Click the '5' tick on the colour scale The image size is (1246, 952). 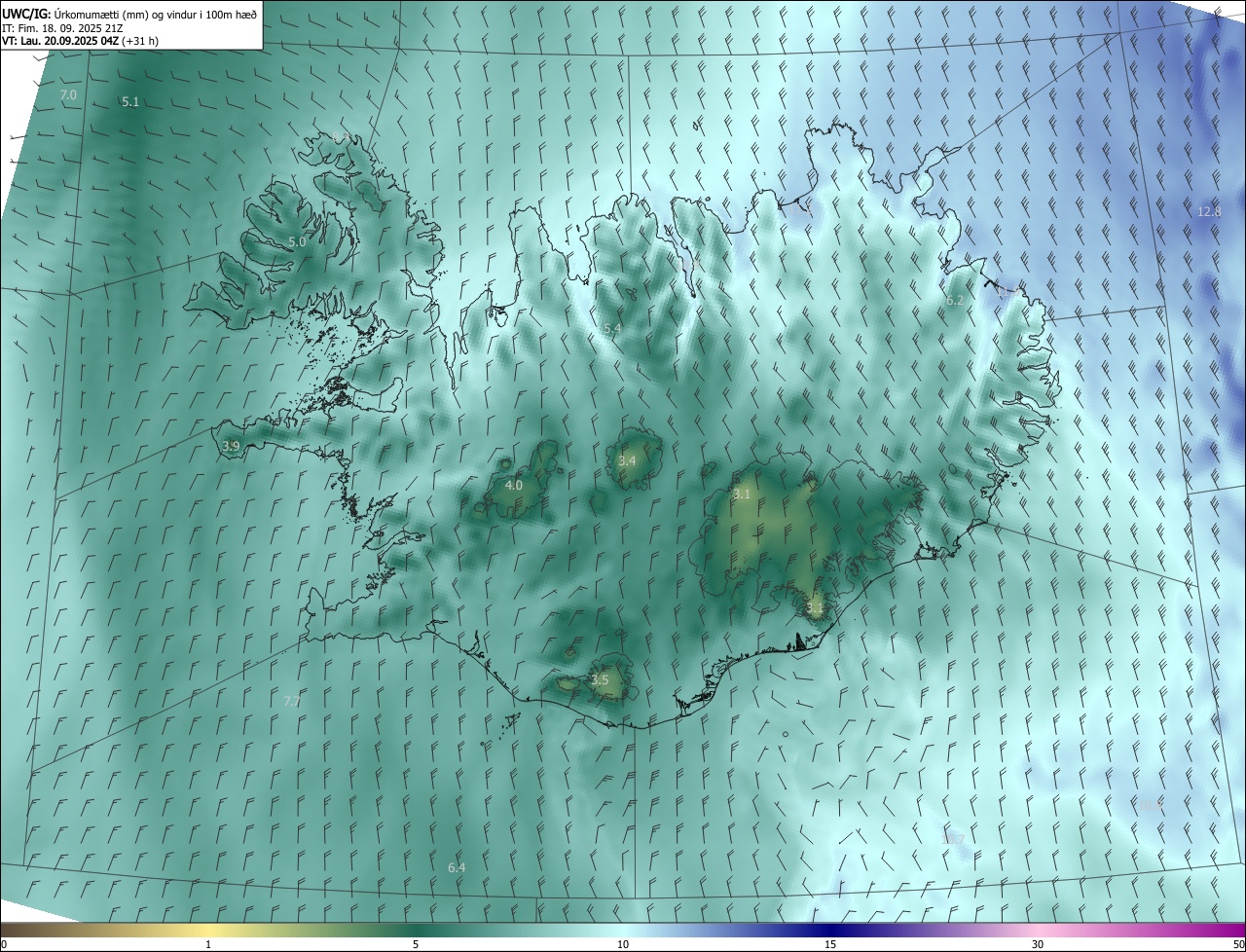(x=416, y=944)
